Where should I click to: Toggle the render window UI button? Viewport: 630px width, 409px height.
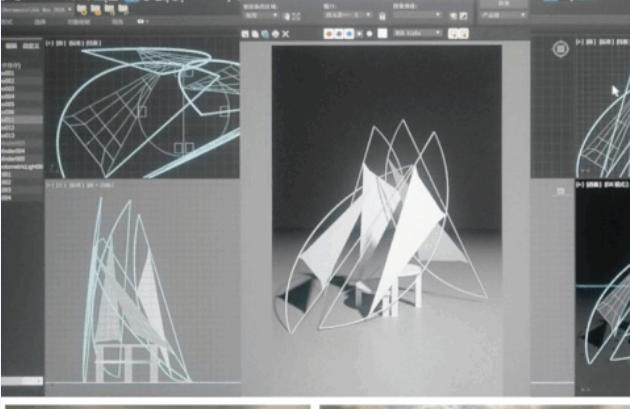point(464,34)
